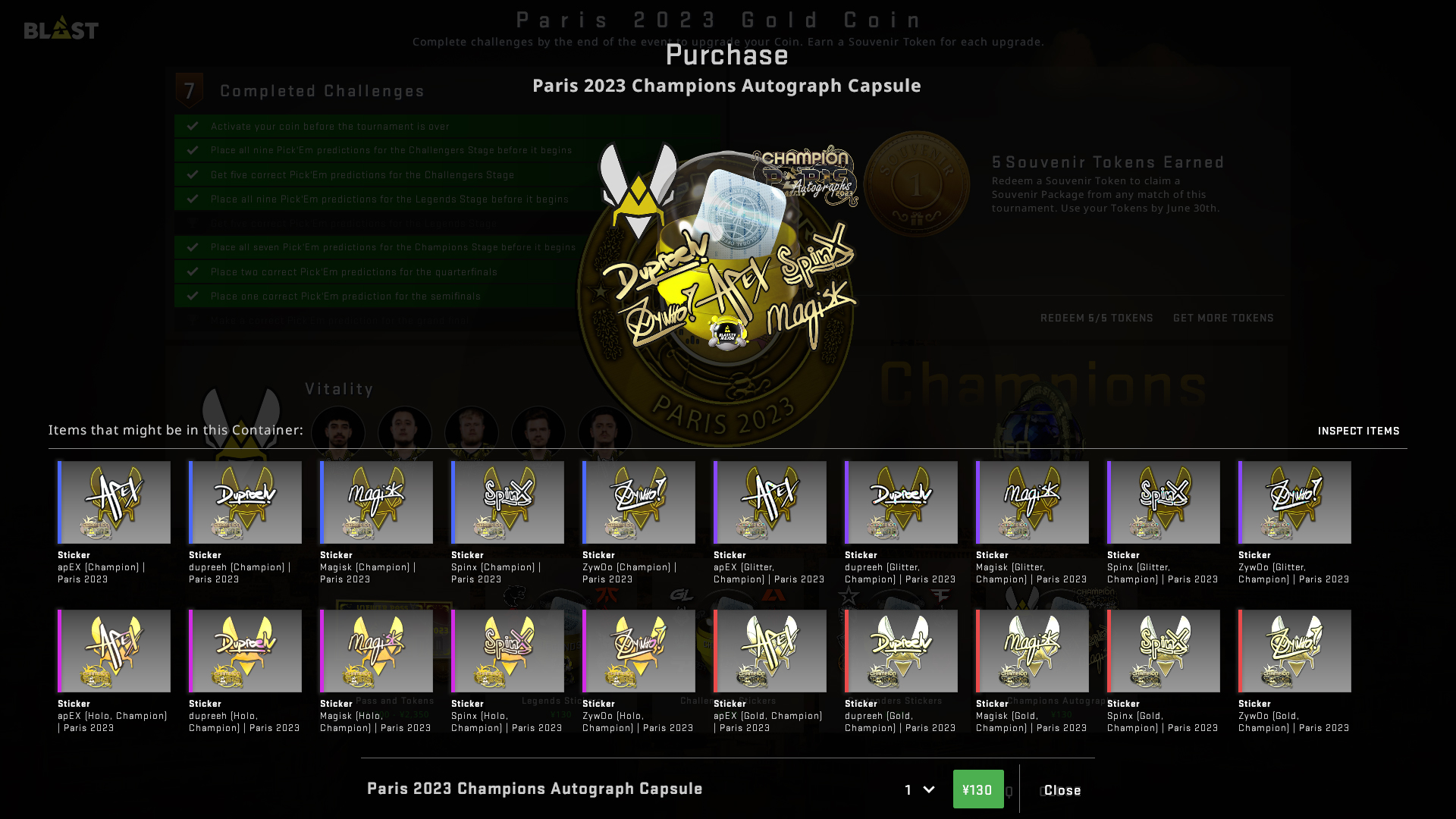Select the ZywOo (Holo, Champion) sticker
The height and width of the screenshot is (819, 1456).
[x=639, y=651]
